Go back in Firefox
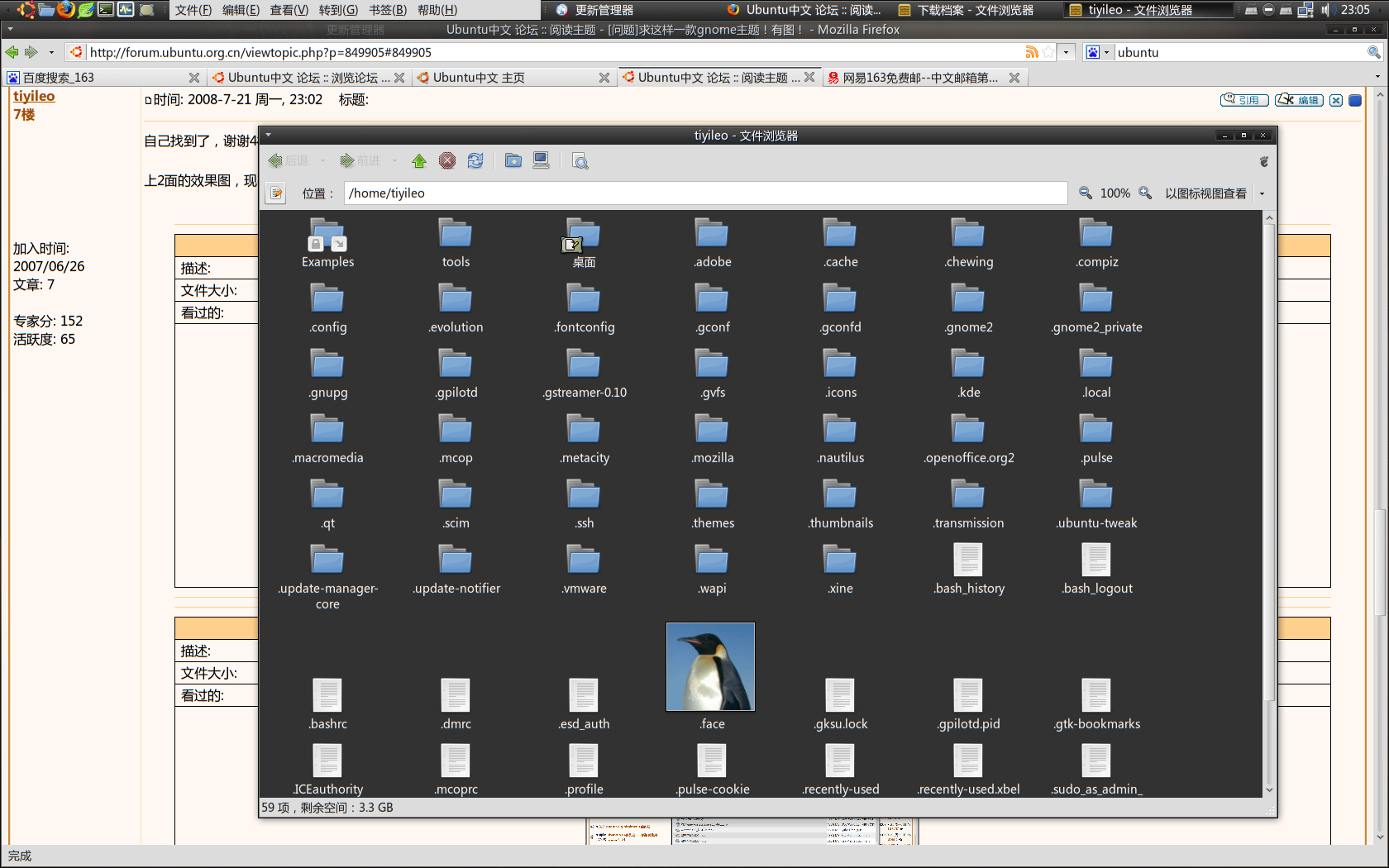 (x=12, y=52)
